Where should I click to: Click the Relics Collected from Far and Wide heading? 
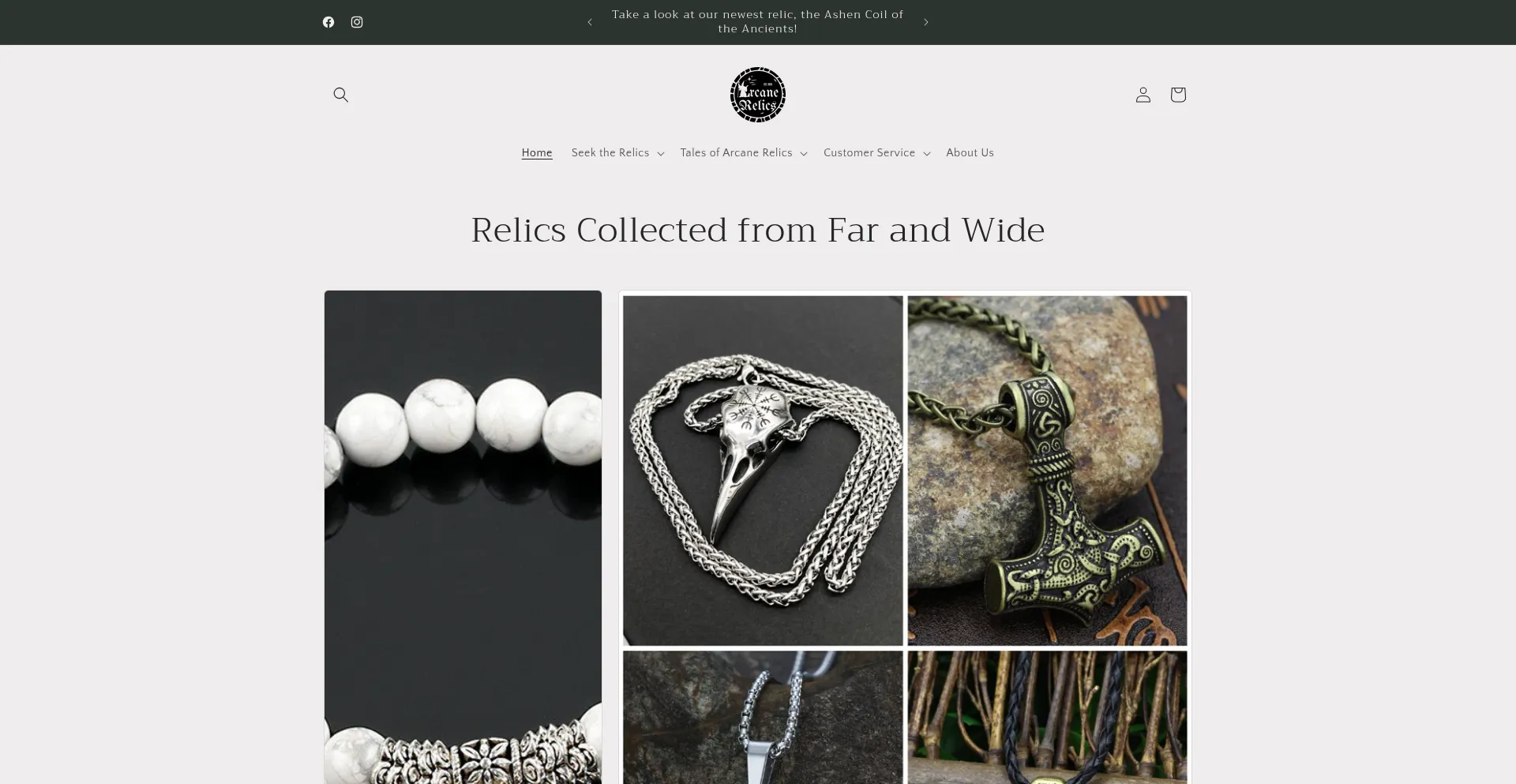[758, 231]
